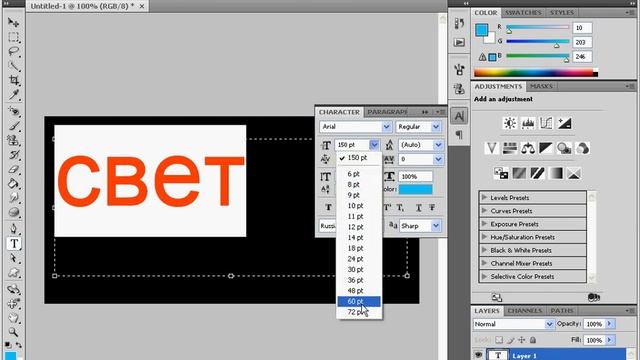Open the Character panel dock icon

point(459,116)
